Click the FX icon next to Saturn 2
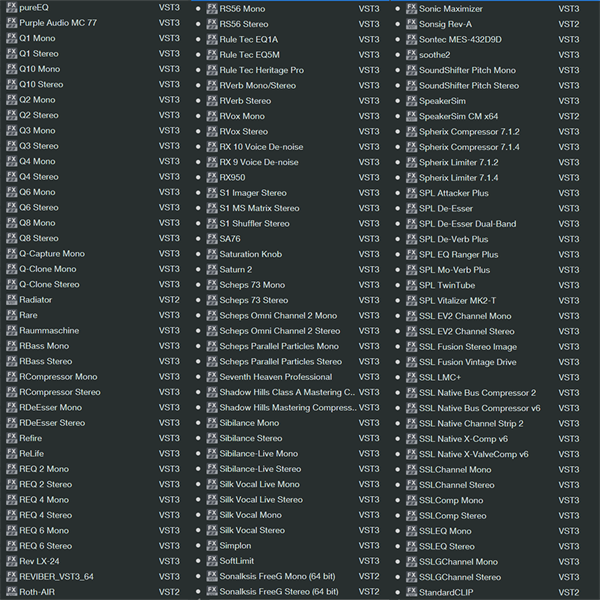Screen dimensions: 600x600 click(x=212, y=269)
